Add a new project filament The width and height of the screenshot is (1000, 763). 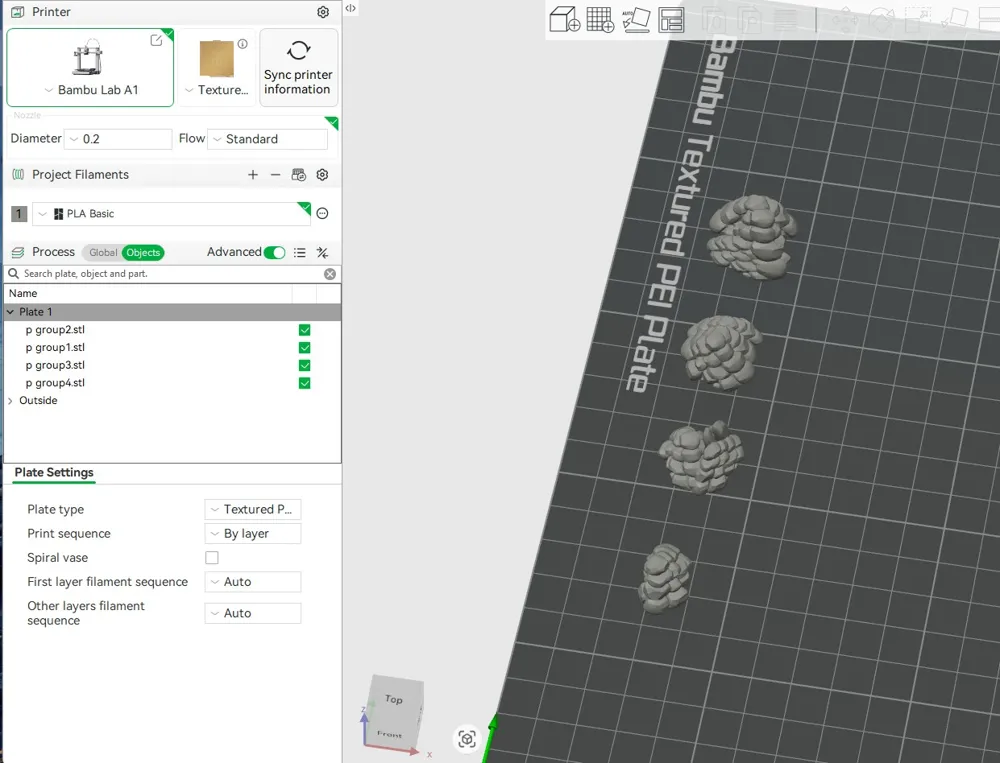(253, 175)
